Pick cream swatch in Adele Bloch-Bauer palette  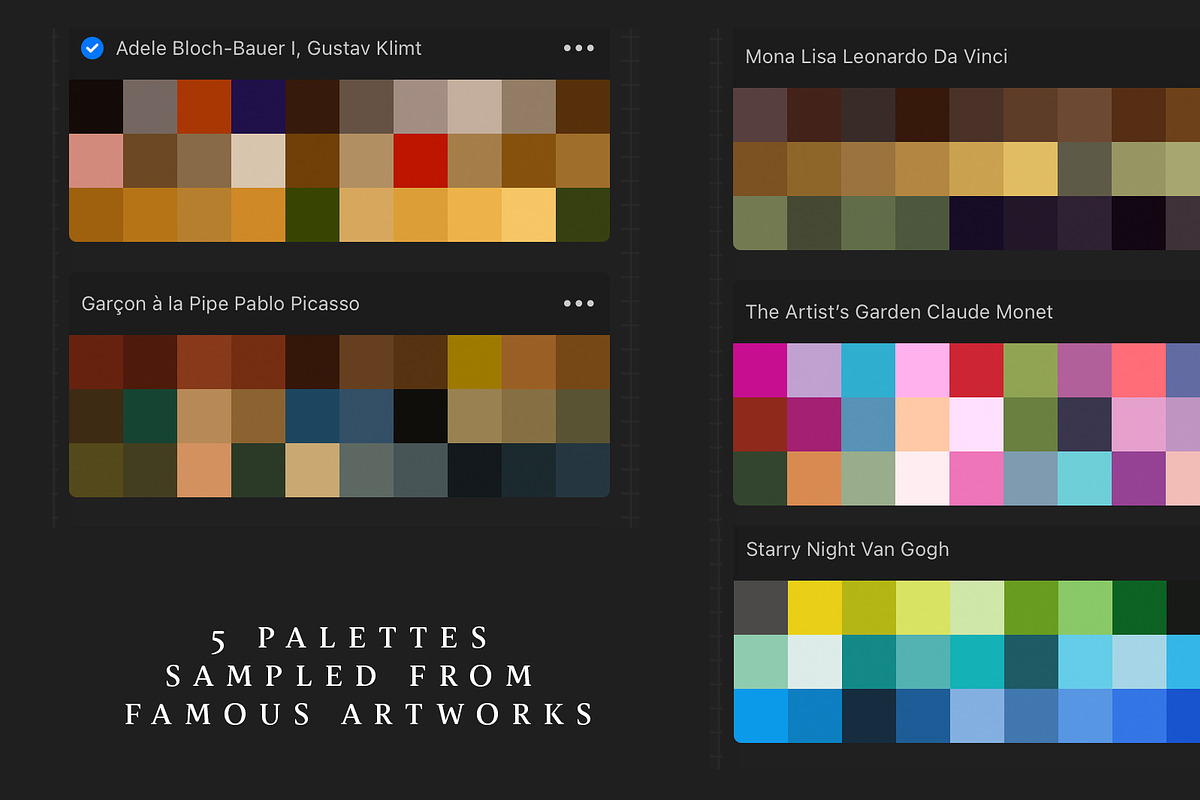point(258,161)
